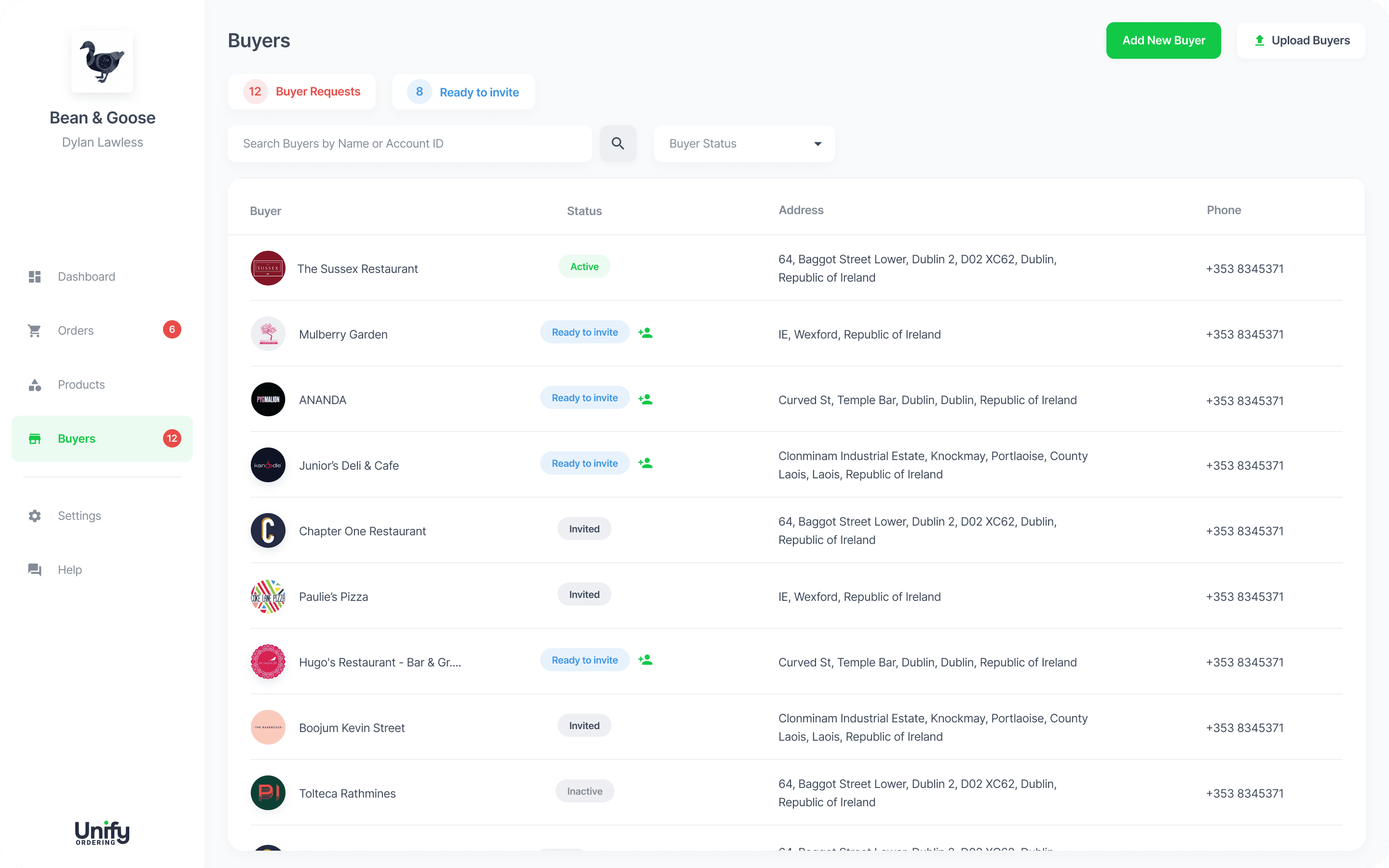Click the search magnifier button

tap(618, 144)
